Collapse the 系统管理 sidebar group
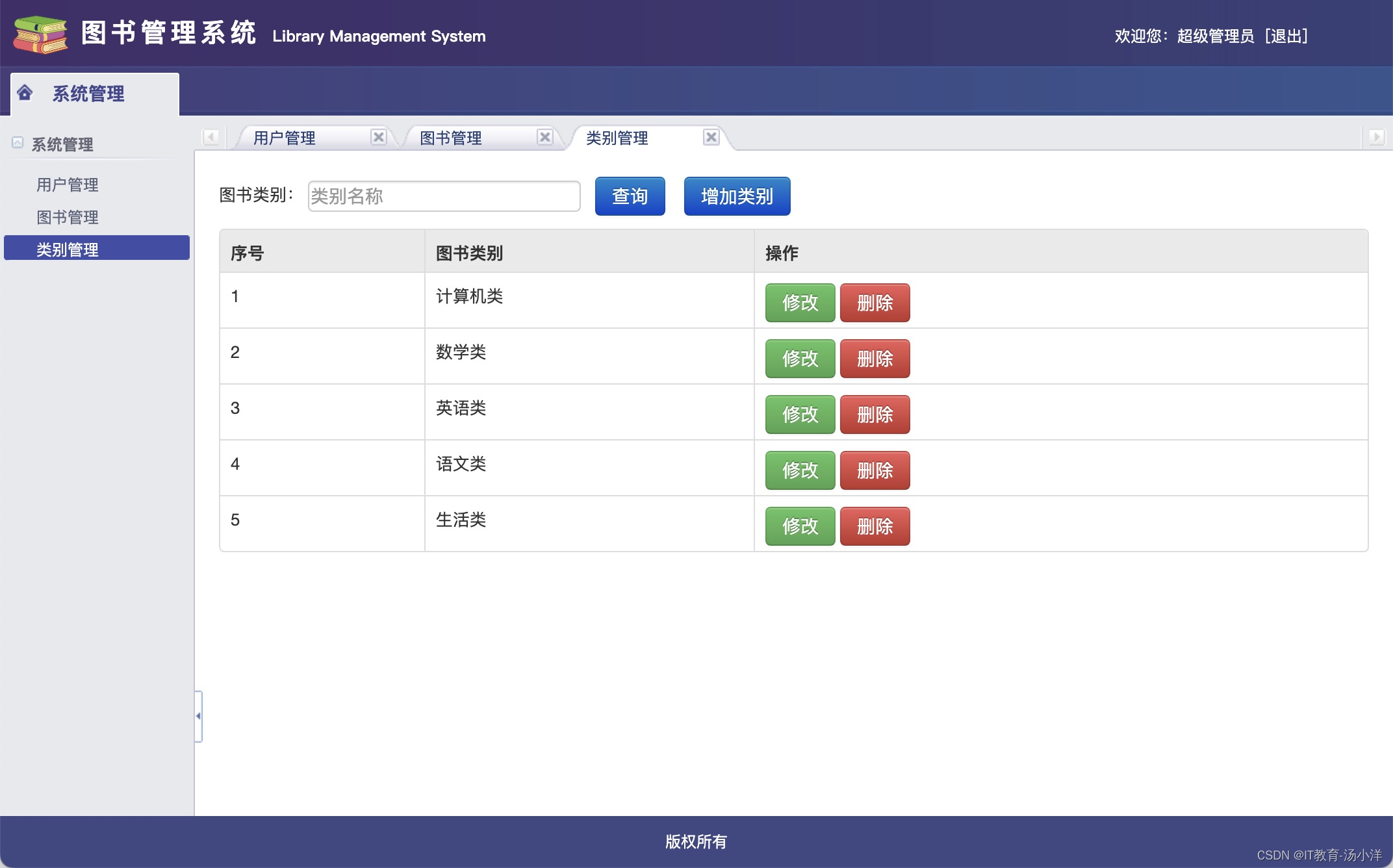Screen dimensions: 1393x868 click(x=18, y=142)
